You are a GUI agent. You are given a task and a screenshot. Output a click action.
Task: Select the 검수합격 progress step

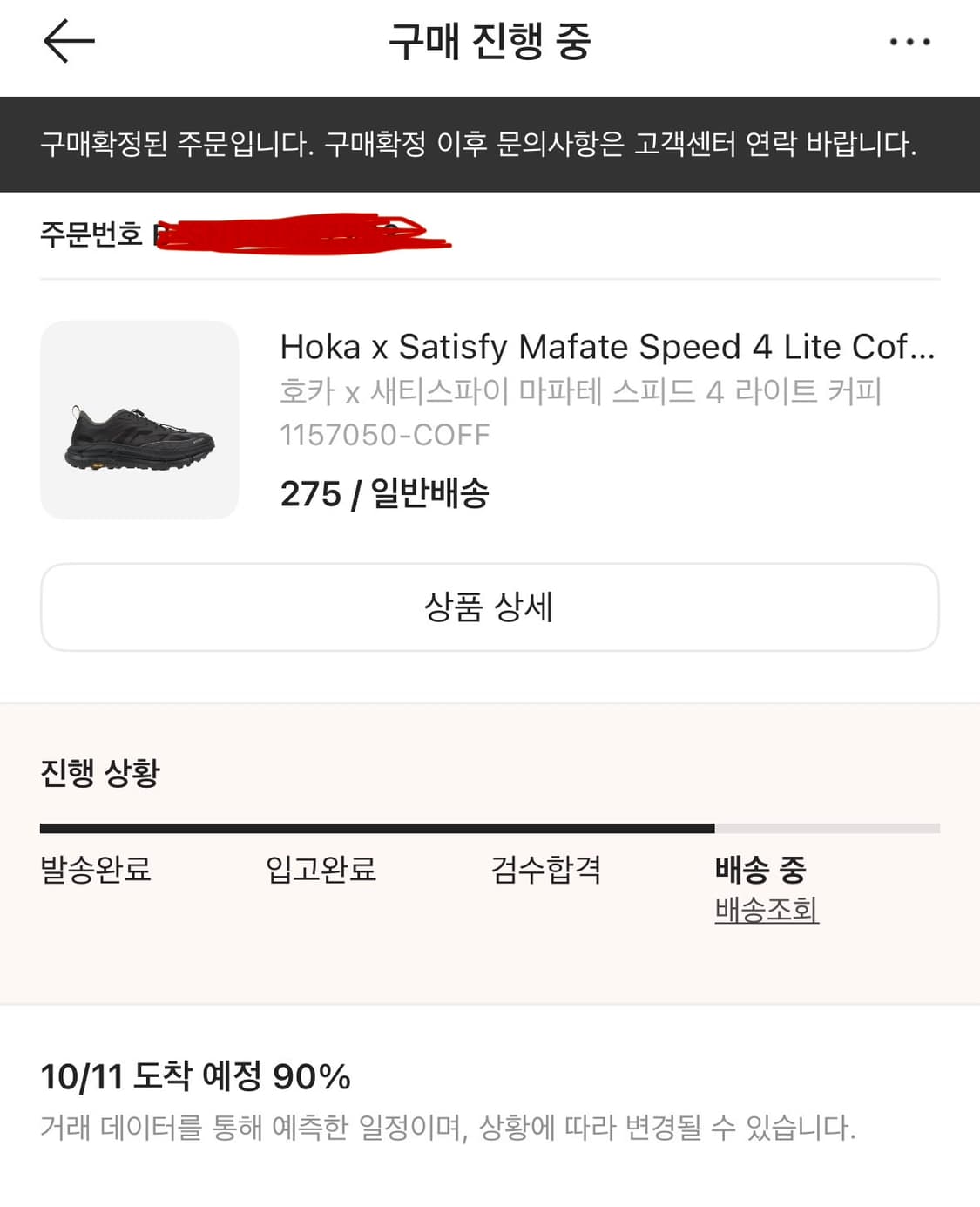point(545,869)
